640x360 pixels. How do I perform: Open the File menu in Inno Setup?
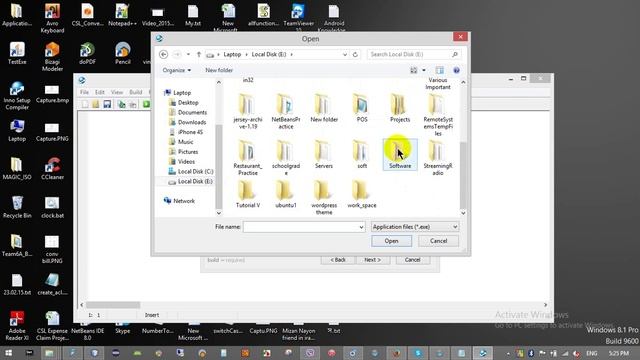84,92
